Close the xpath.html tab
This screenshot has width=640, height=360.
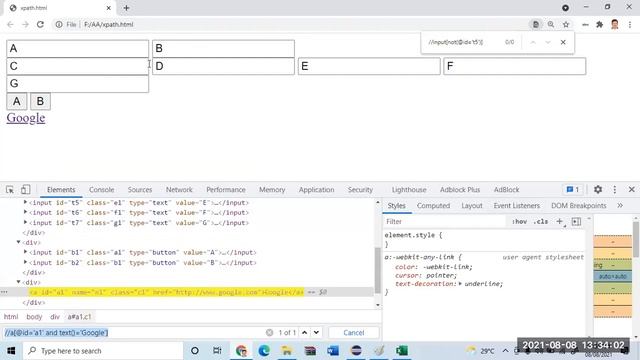tap(109, 8)
